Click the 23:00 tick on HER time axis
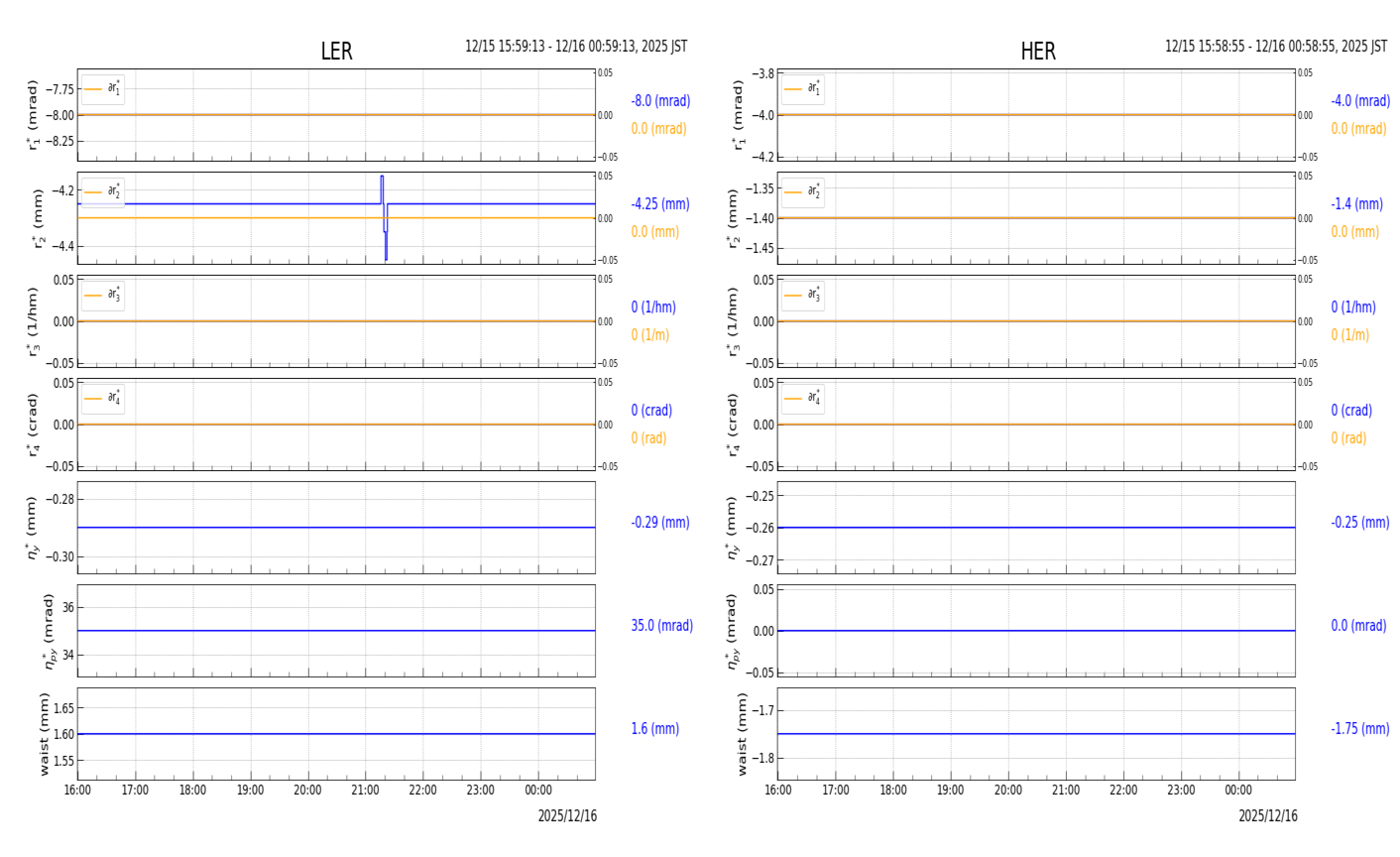1400x857 pixels. tap(1181, 791)
